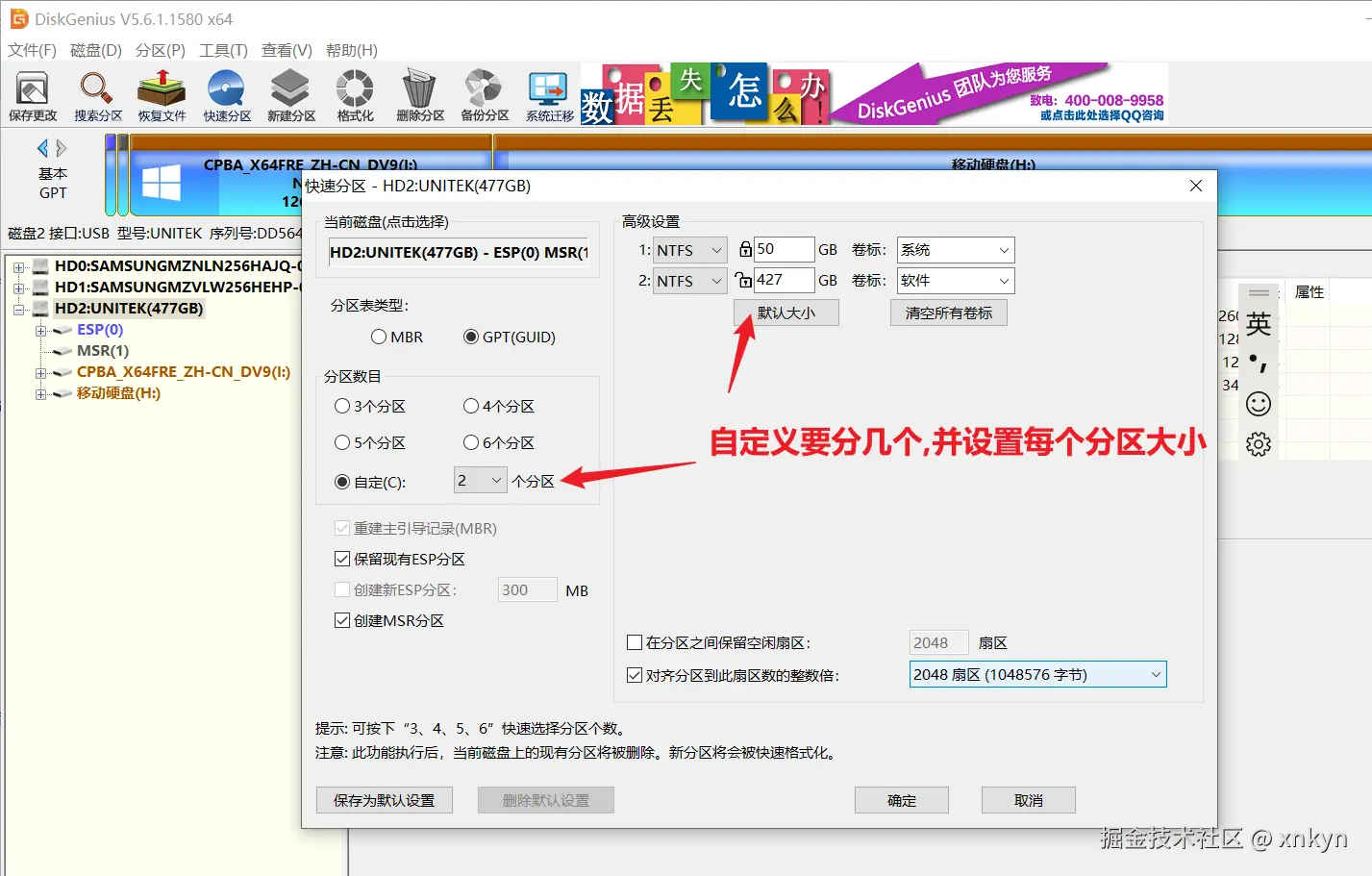
Task: Click the current disk selector HD2:UNITEK field
Action: (x=458, y=252)
